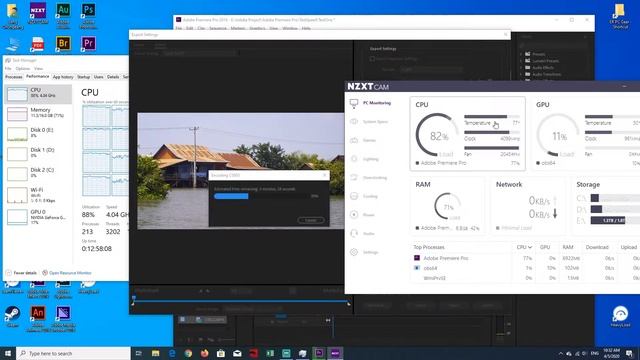Open the View menu in Task Manager
Screen dimensions: 640x360
click(38, 69)
